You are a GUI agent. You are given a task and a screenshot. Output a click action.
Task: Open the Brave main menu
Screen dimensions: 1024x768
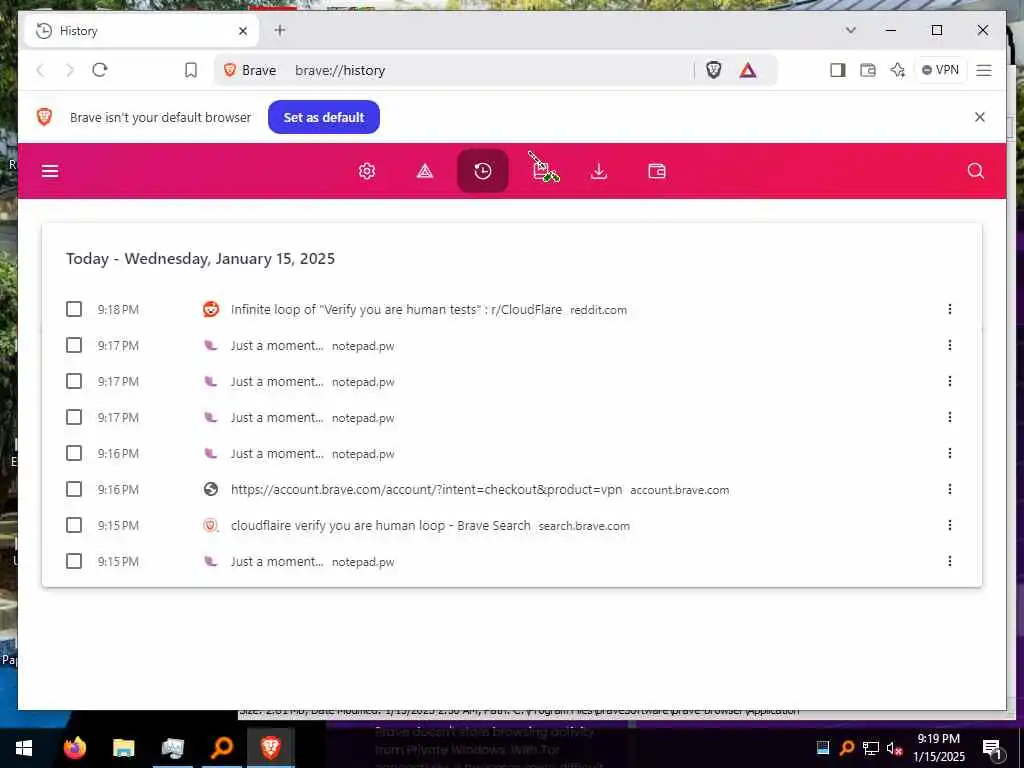984,70
